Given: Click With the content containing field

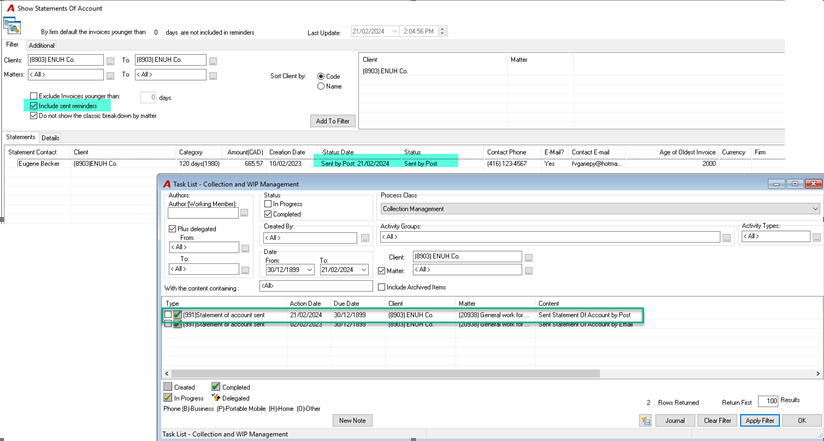Looking at the screenshot, I should coord(316,286).
